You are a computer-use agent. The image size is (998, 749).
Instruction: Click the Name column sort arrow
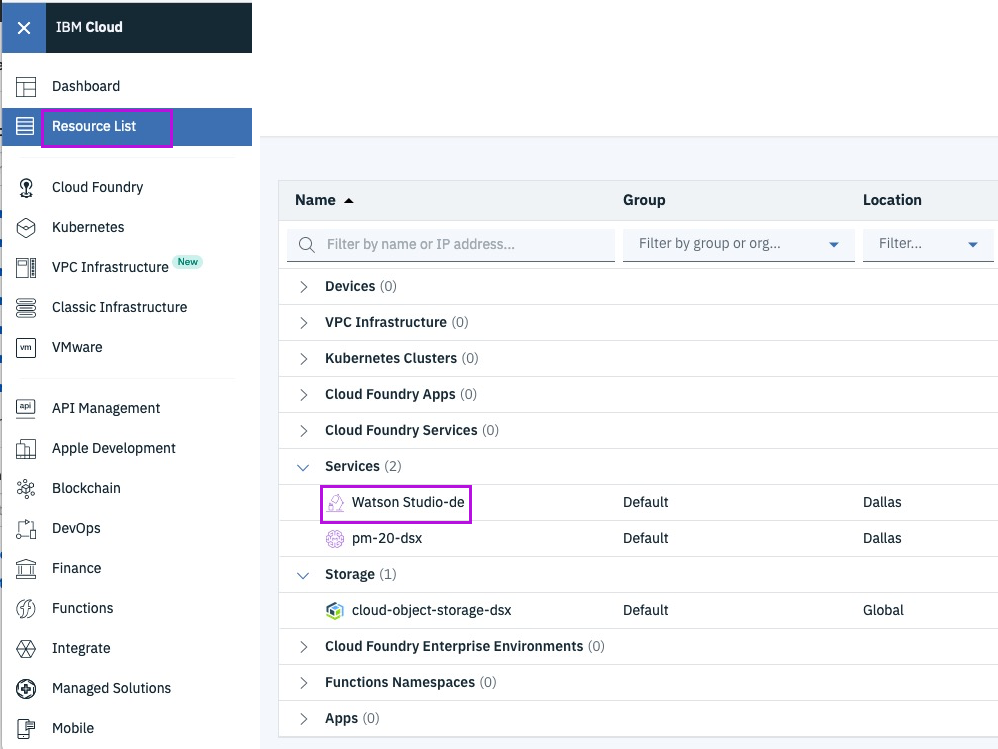coord(348,200)
